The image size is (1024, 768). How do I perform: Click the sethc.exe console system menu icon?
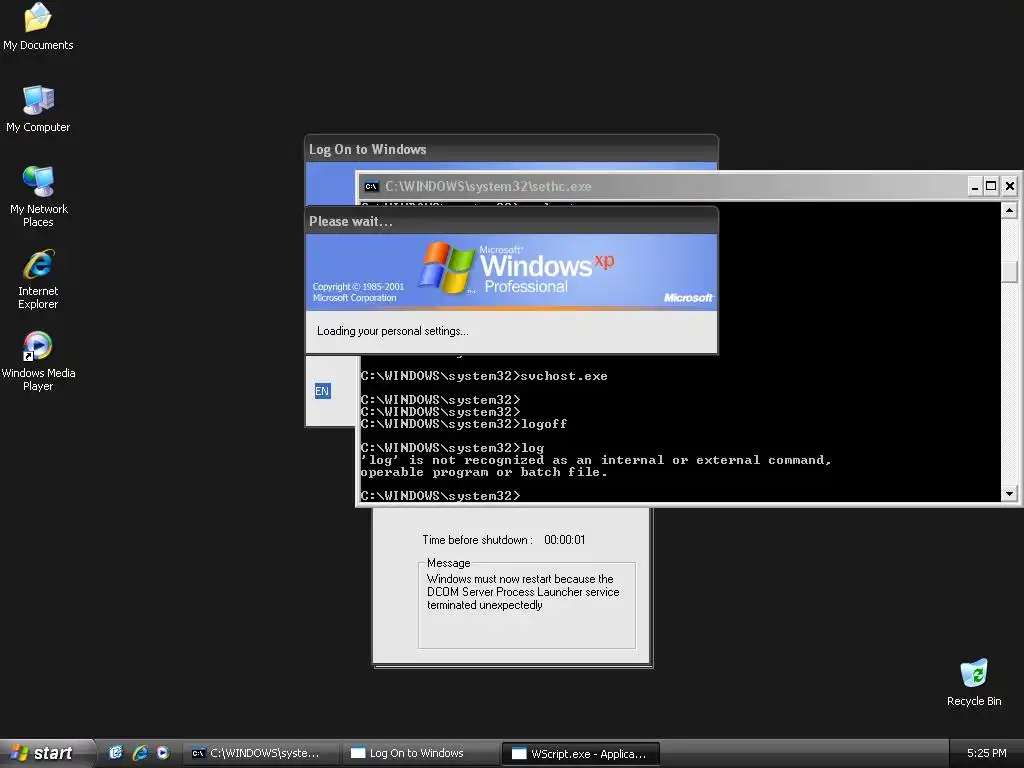(371, 186)
